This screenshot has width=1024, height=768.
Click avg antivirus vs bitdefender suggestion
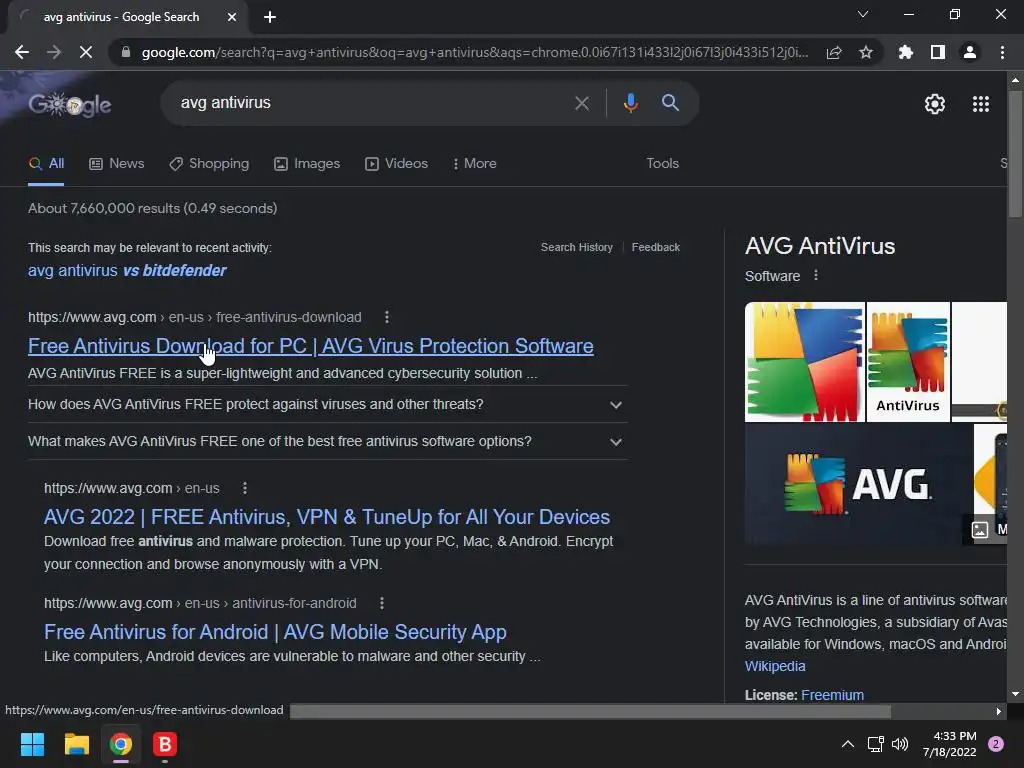127,270
